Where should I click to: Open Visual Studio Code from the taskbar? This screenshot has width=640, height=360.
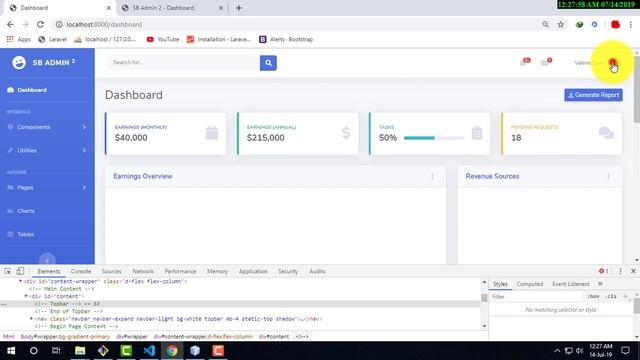(x=149, y=351)
